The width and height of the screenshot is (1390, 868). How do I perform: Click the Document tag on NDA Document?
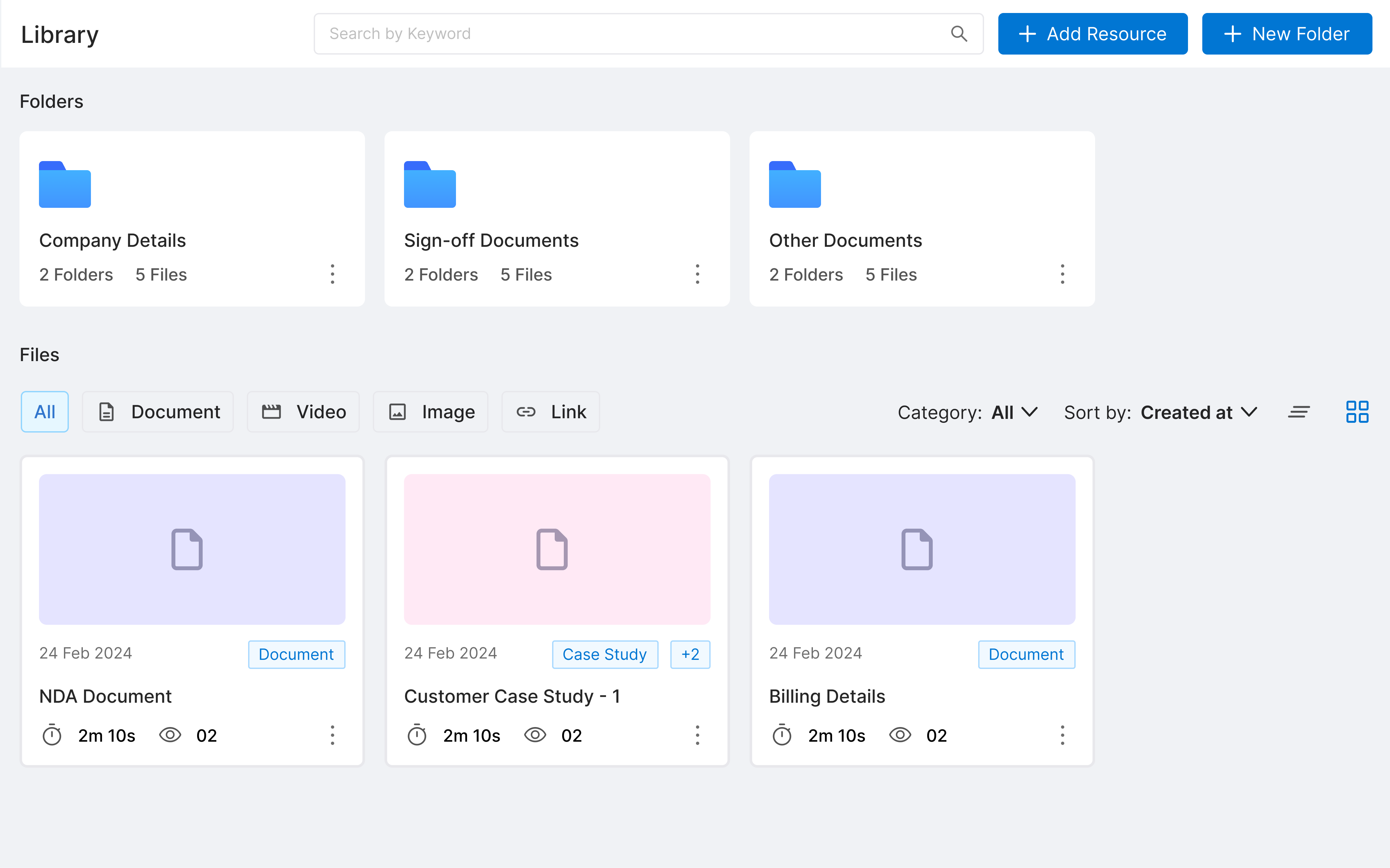pyautogui.click(x=296, y=654)
